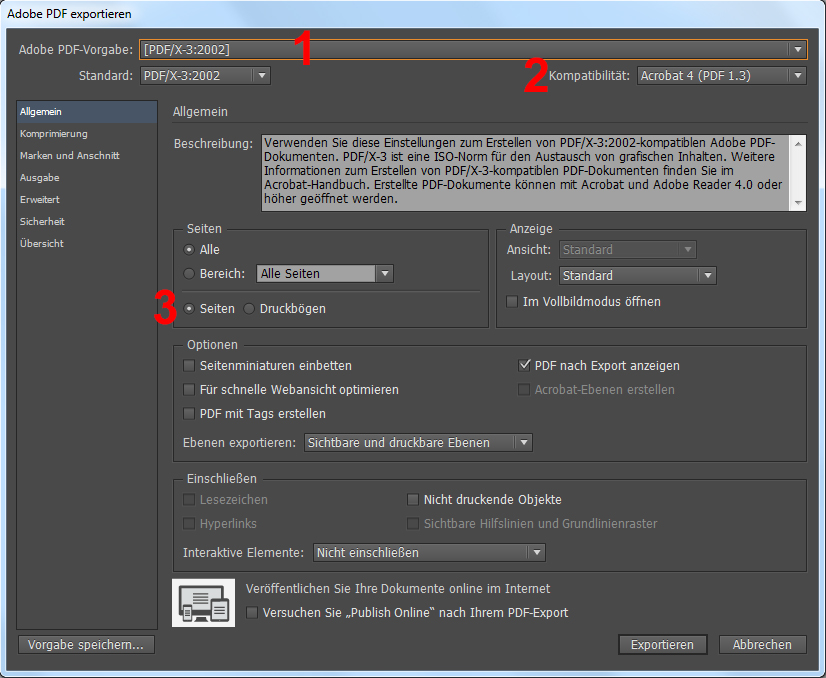
Task: Expand the Interaktive Elemente dropdown
Action: coord(428,552)
